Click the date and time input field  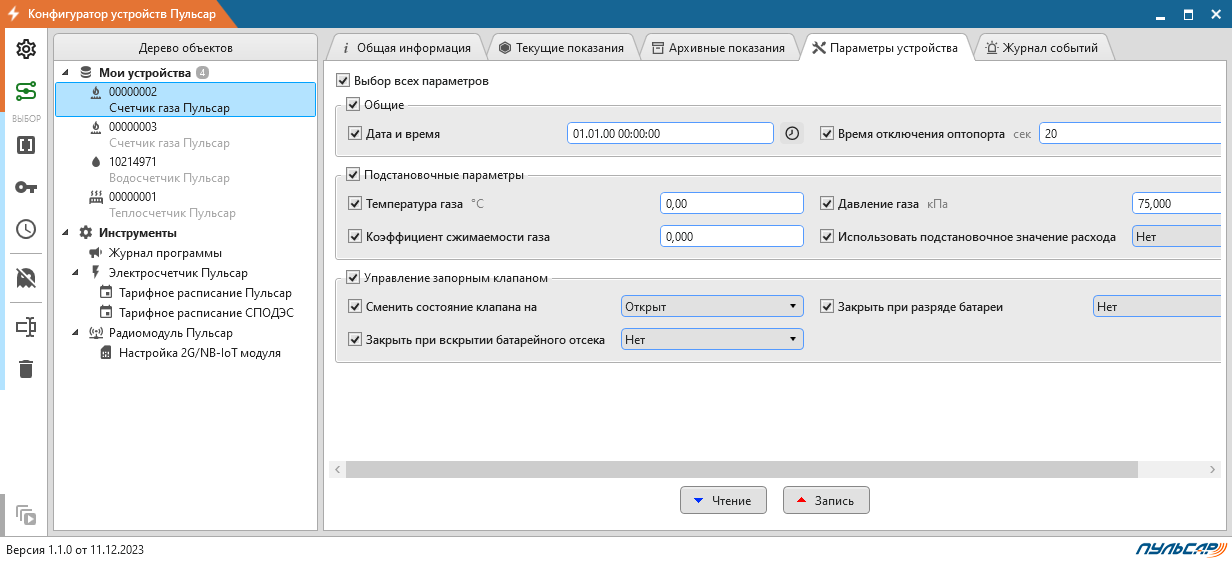671,133
